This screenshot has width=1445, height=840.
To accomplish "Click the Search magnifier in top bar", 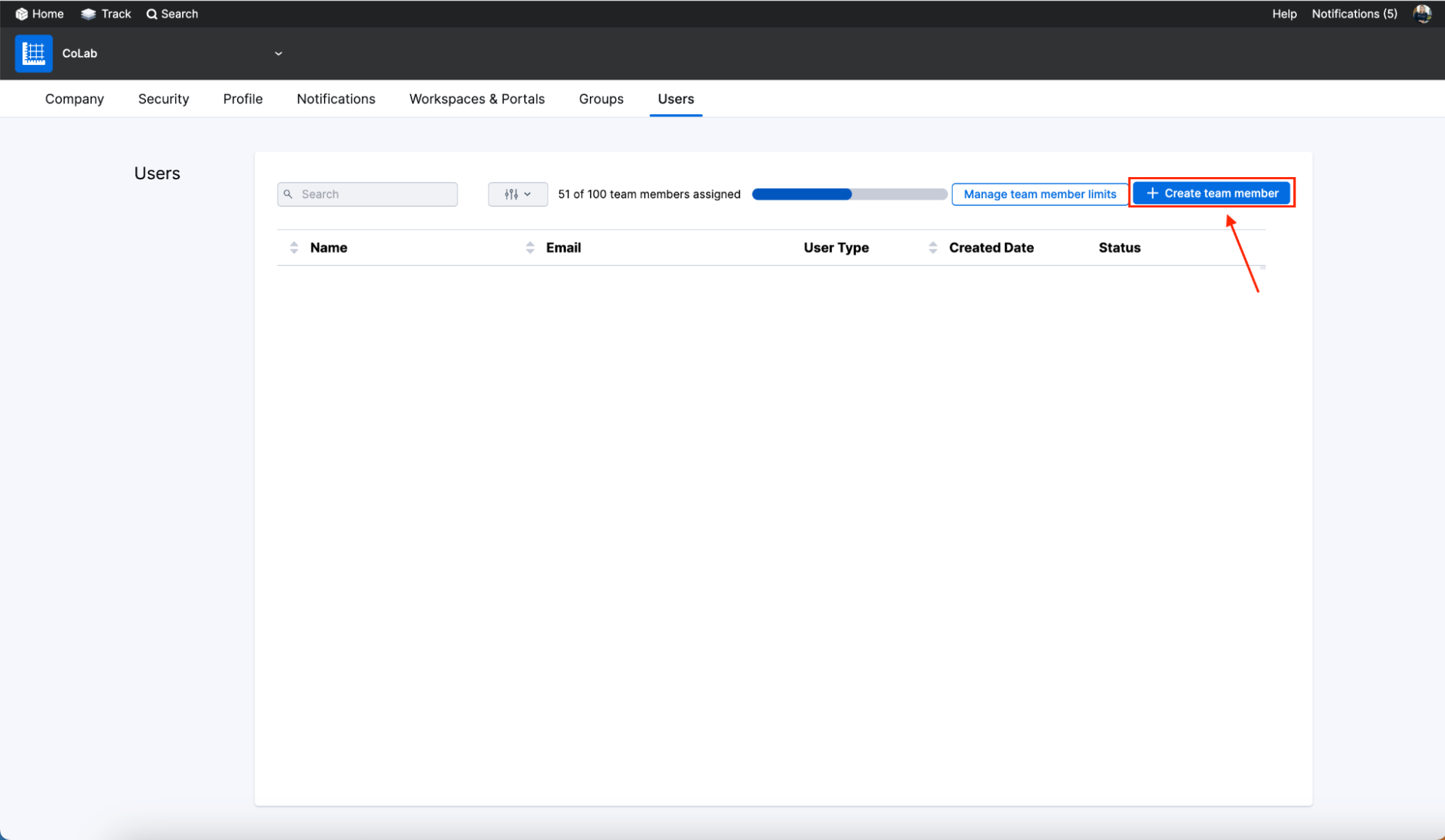I will click(152, 14).
